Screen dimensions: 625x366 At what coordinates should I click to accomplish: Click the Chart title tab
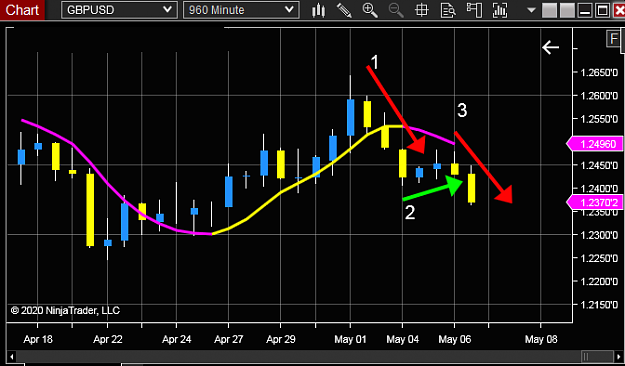22,10
